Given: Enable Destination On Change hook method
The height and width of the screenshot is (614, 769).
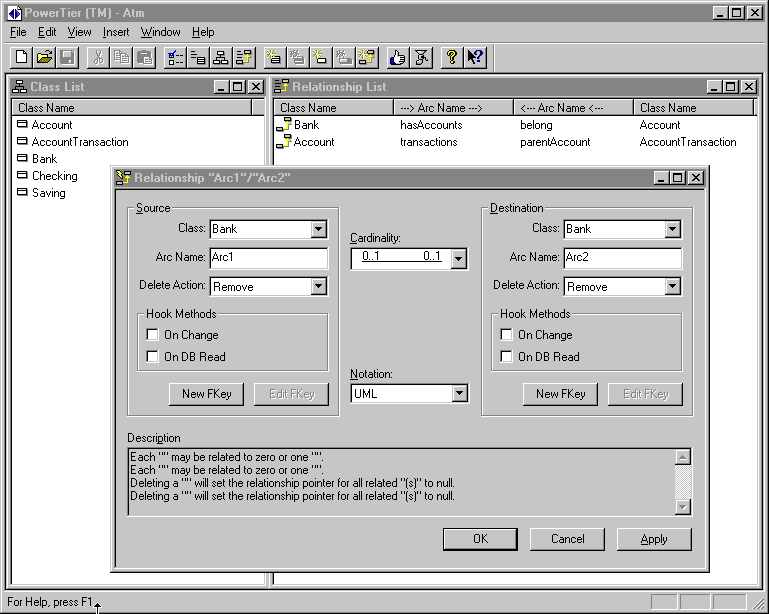Looking at the screenshot, I should pos(506,334).
